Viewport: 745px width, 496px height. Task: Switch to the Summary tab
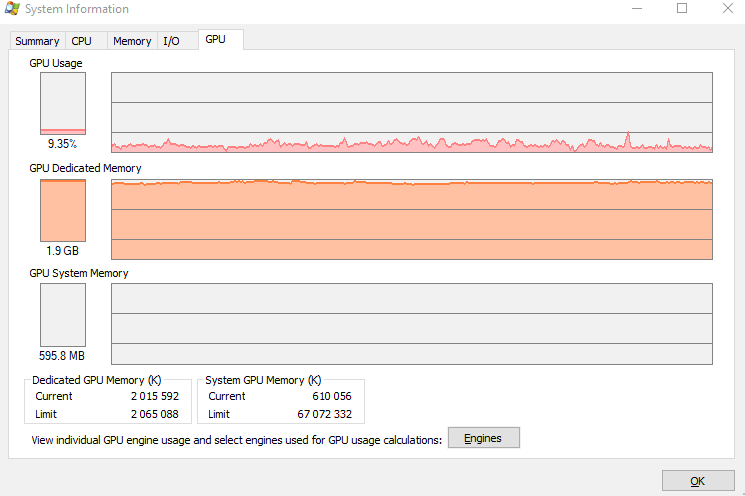[37, 41]
